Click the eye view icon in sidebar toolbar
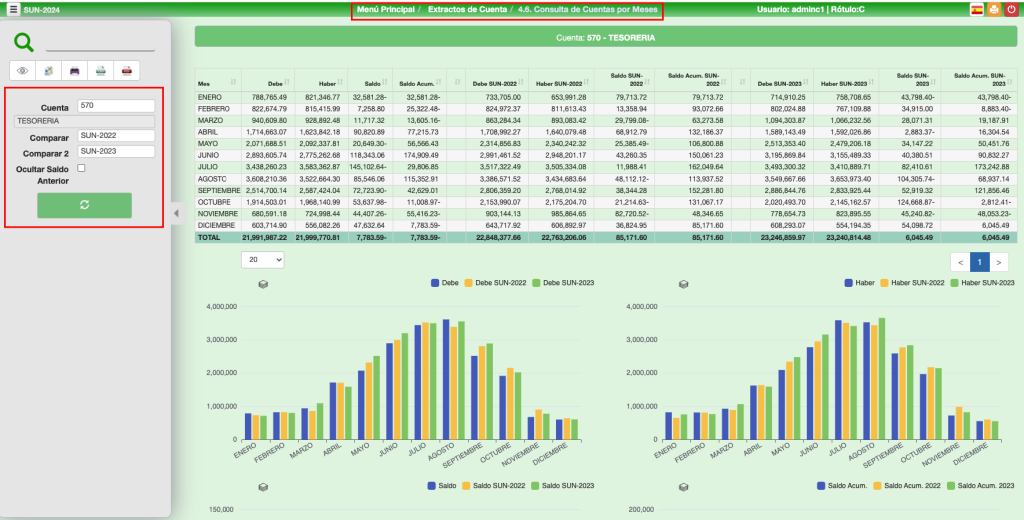The height and width of the screenshot is (520, 1024). point(24,70)
